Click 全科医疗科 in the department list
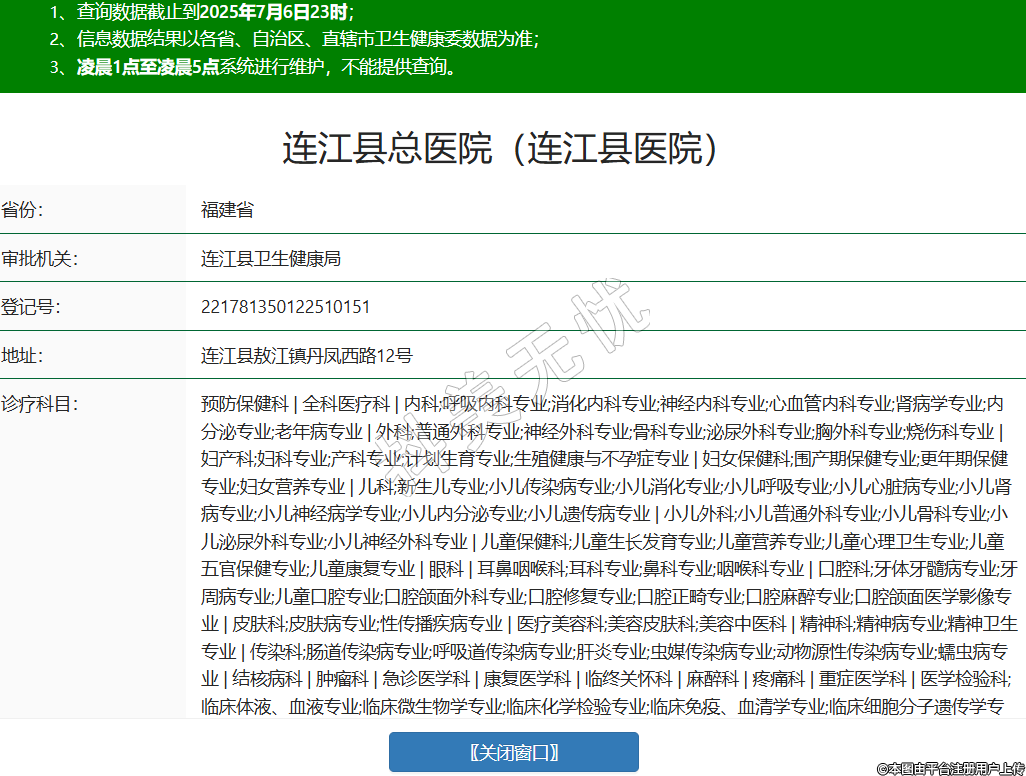Screen dimensions: 1026x776 coord(346,404)
